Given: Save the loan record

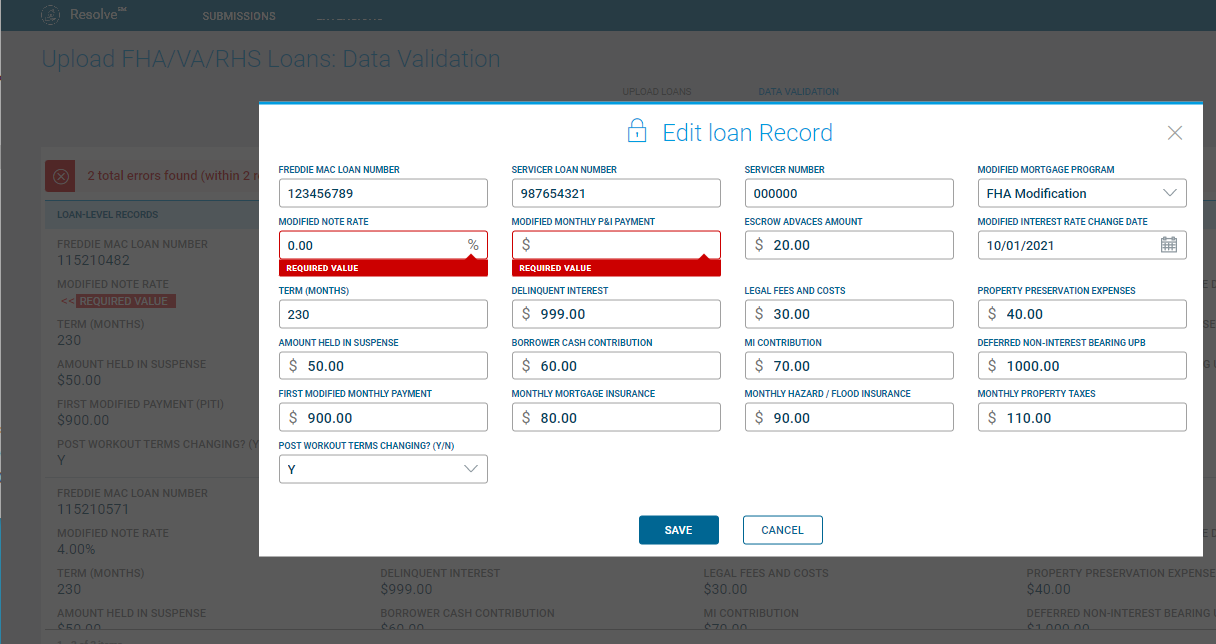Looking at the screenshot, I should [x=679, y=530].
